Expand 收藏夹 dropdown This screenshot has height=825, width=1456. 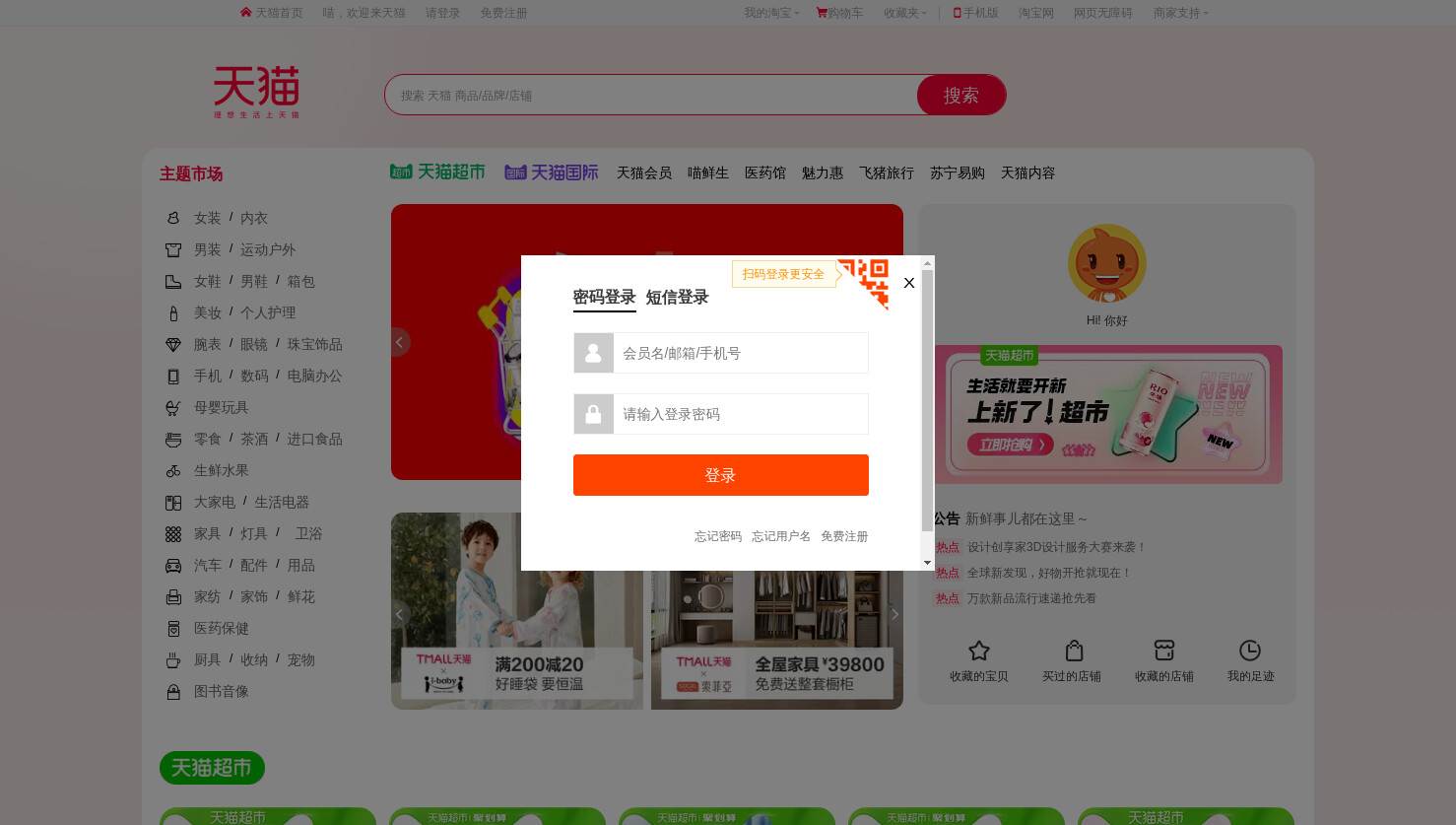point(904,13)
